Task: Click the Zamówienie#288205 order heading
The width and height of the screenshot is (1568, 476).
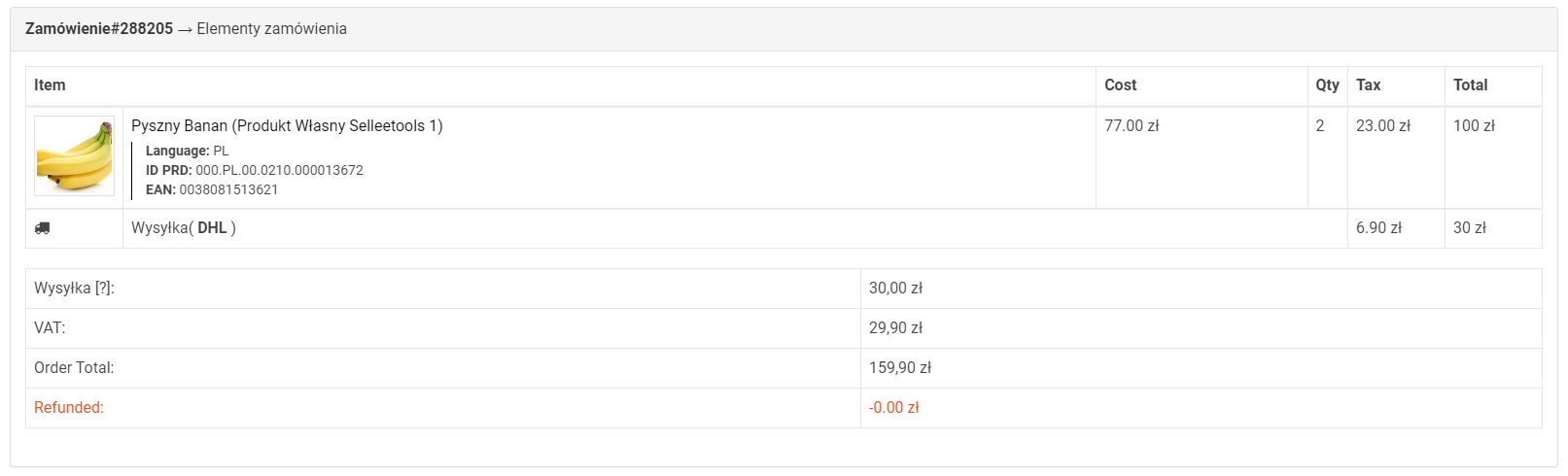Action: coord(99,29)
